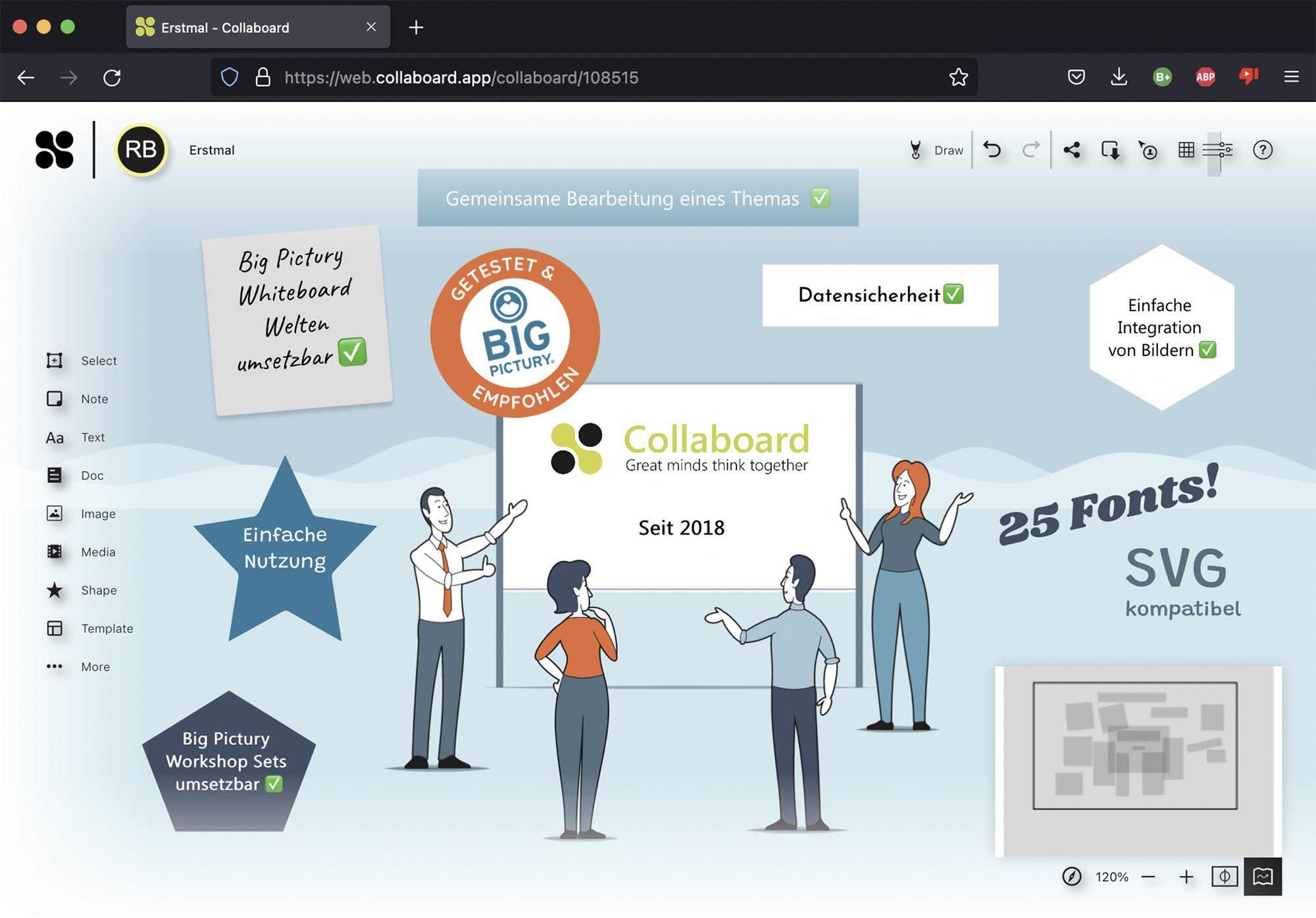
Task: Select the Note tool in sidebar
Action: coord(55,399)
